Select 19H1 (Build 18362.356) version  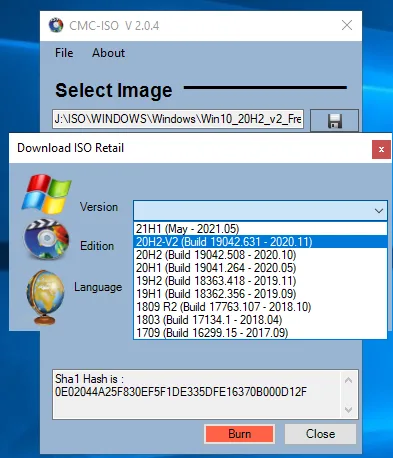coord(260,294)
